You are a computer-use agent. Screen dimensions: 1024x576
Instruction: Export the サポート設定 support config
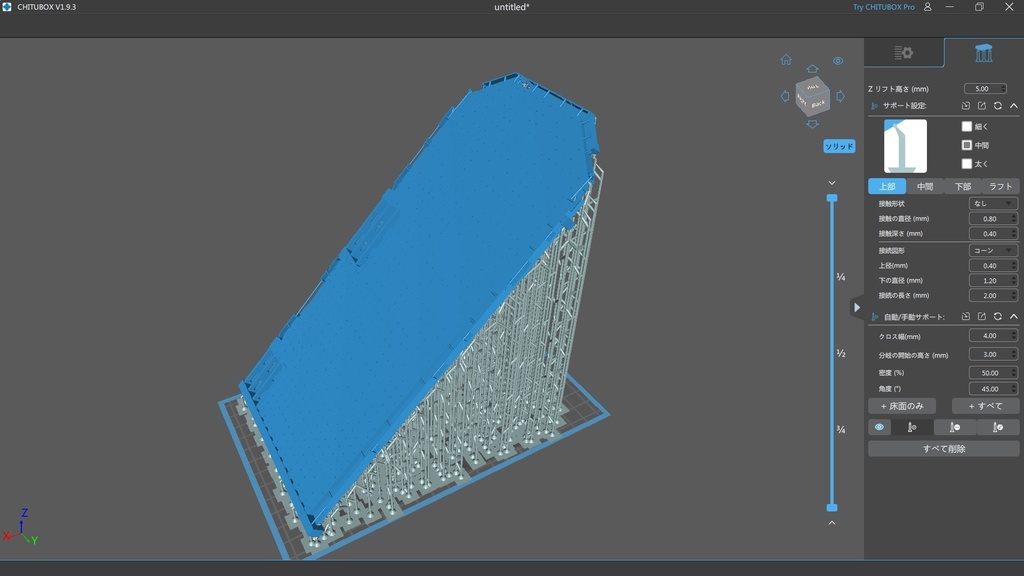[982, 106]
